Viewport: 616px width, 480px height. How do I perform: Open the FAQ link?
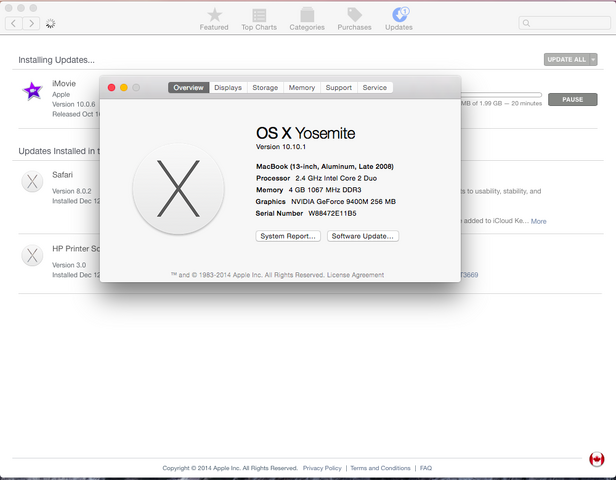[x=426, y=468]
